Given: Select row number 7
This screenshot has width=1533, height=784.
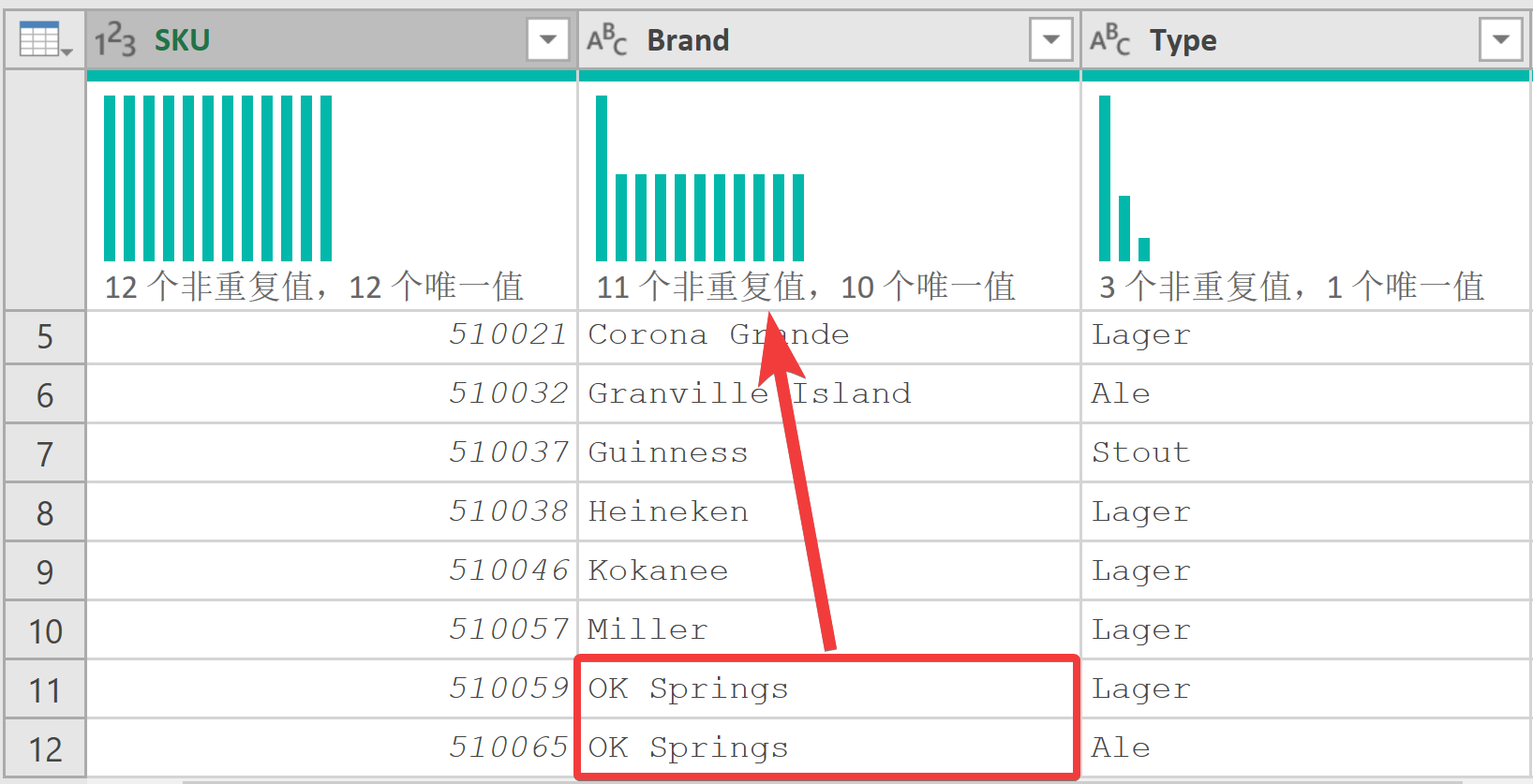Looking at the screenshot, I should (45, 454).
